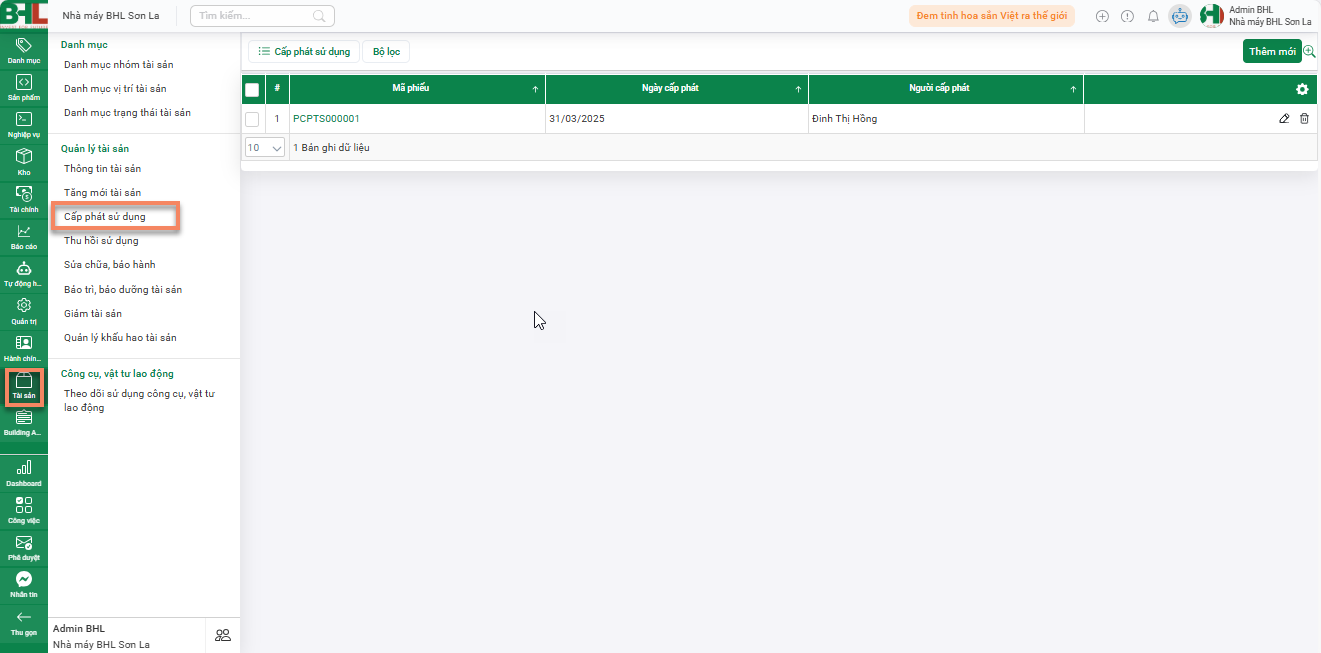Click Nhà máy BHL Sơn La header title
The image size is (1321, 653).
pos(111,16)
